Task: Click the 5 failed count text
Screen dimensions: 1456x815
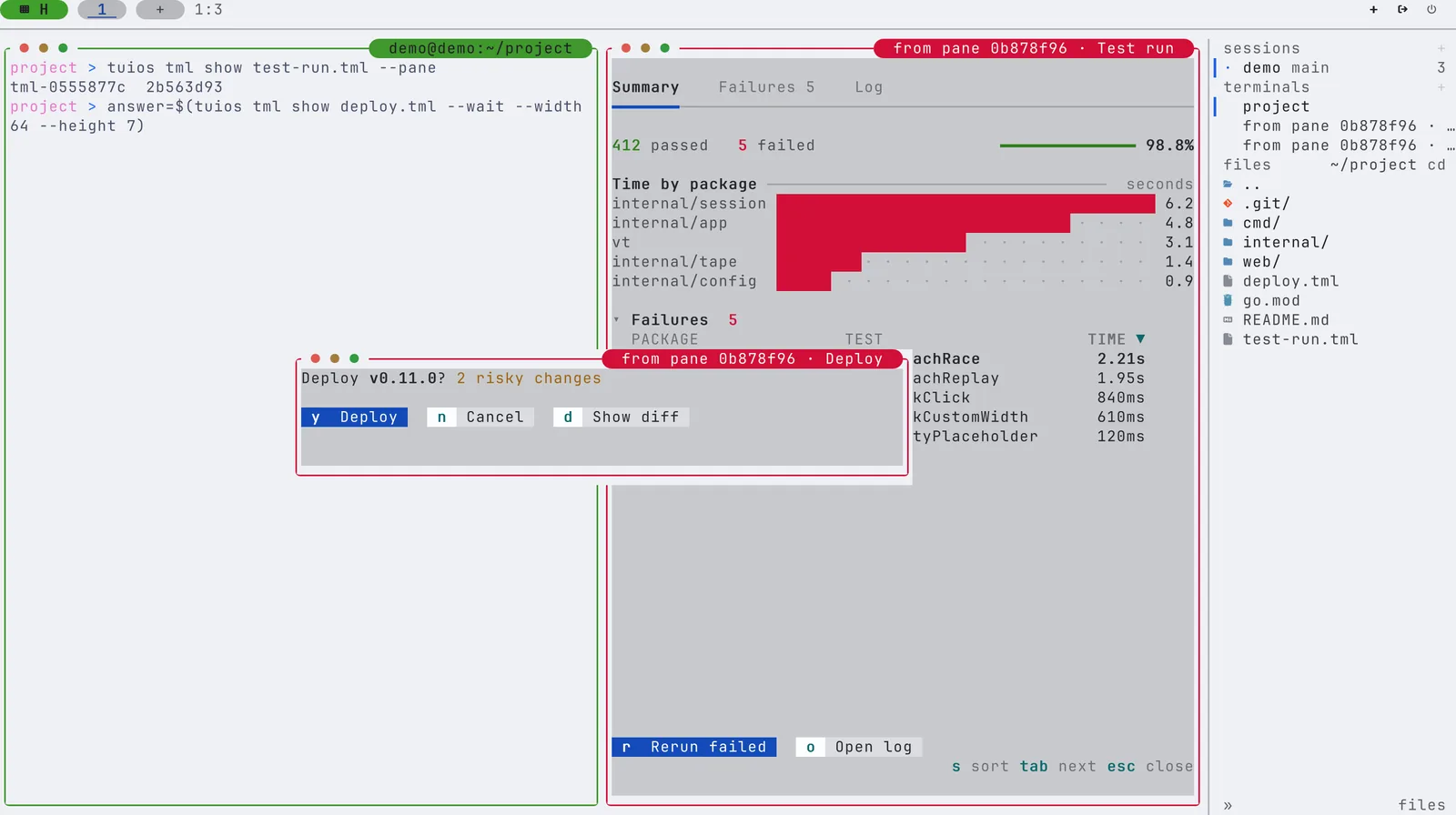Action: 776,146
